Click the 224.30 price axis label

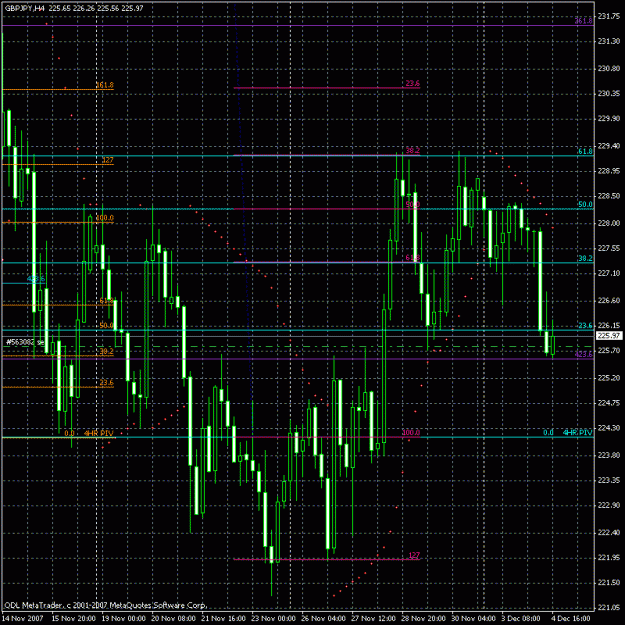click(609, 428)
